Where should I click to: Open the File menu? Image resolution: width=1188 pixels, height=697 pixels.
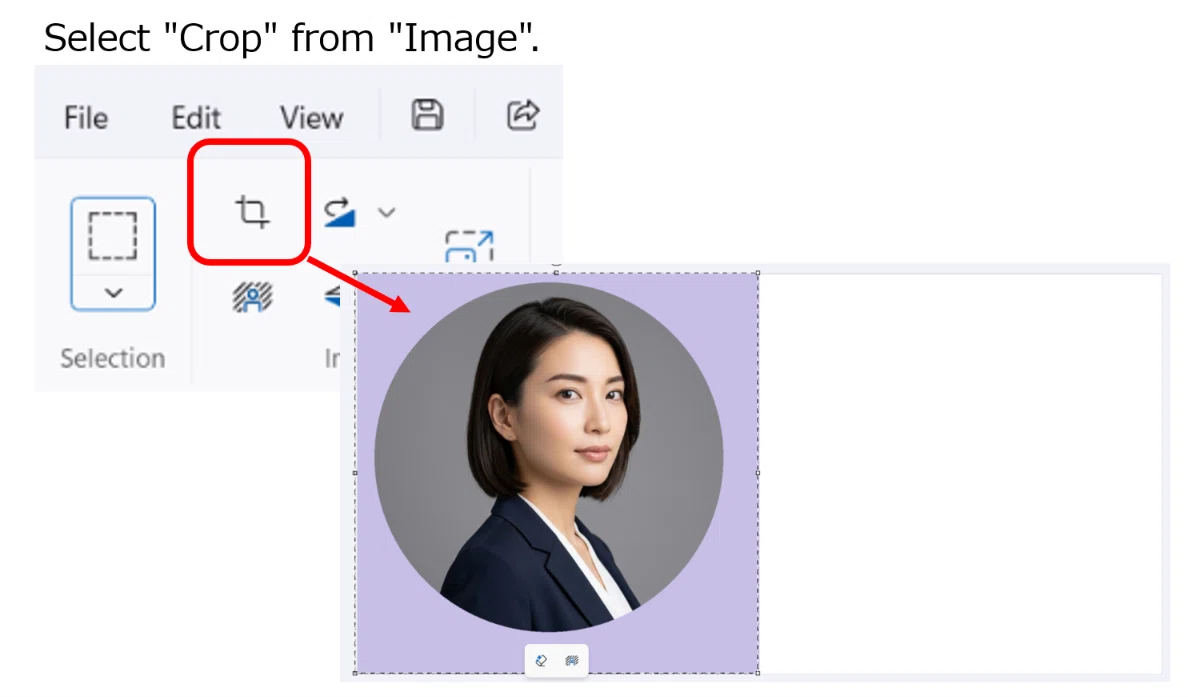[86, 118]
